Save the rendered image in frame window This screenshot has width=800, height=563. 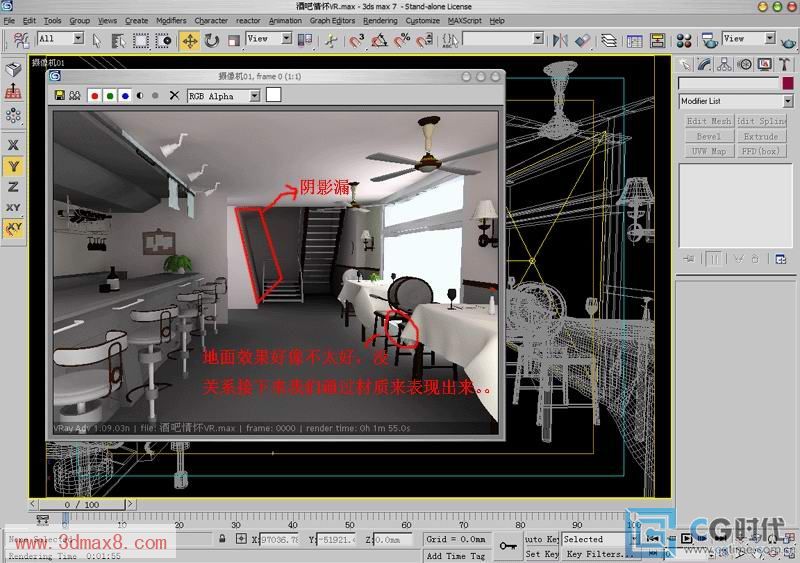(x=60, y=95)
